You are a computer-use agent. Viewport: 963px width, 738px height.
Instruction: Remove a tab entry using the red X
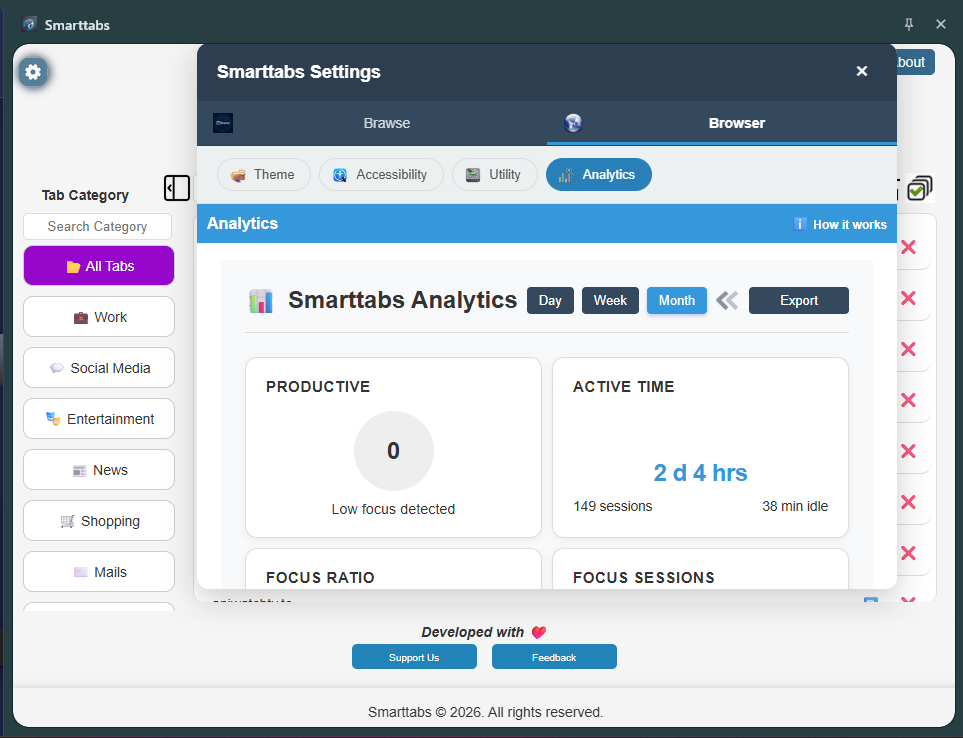(908, 248)
